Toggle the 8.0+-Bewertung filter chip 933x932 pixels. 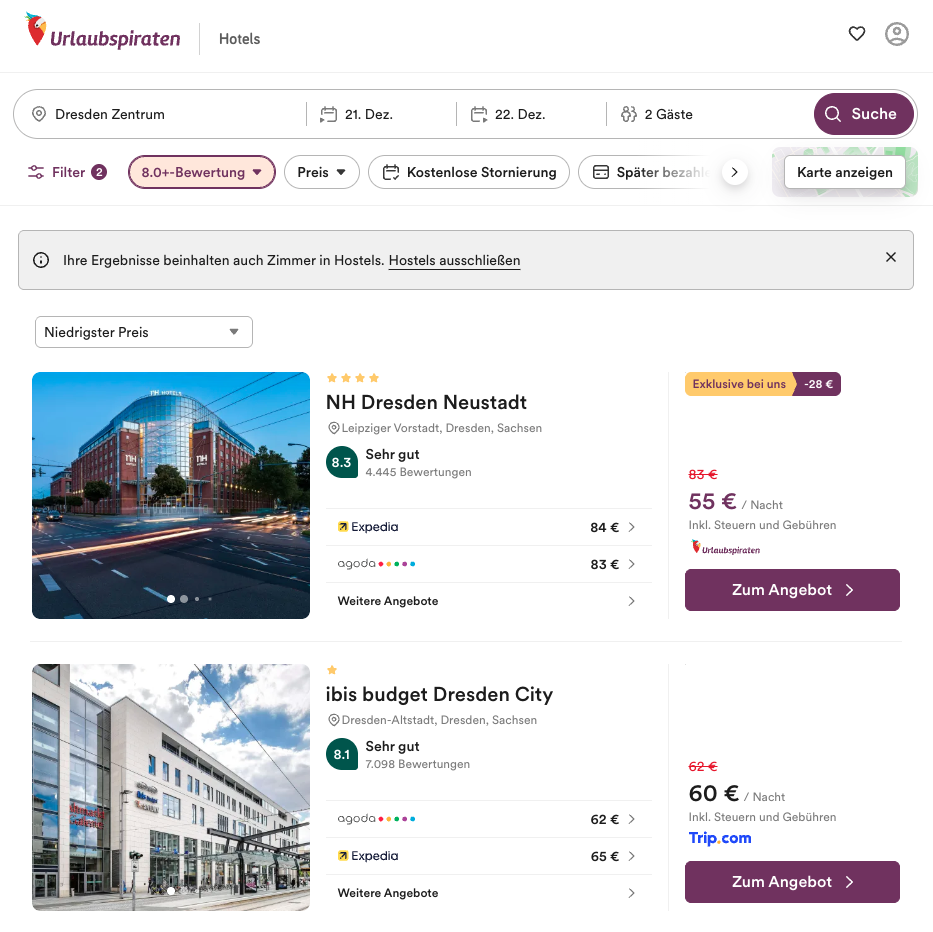click(x=201, y=172)
